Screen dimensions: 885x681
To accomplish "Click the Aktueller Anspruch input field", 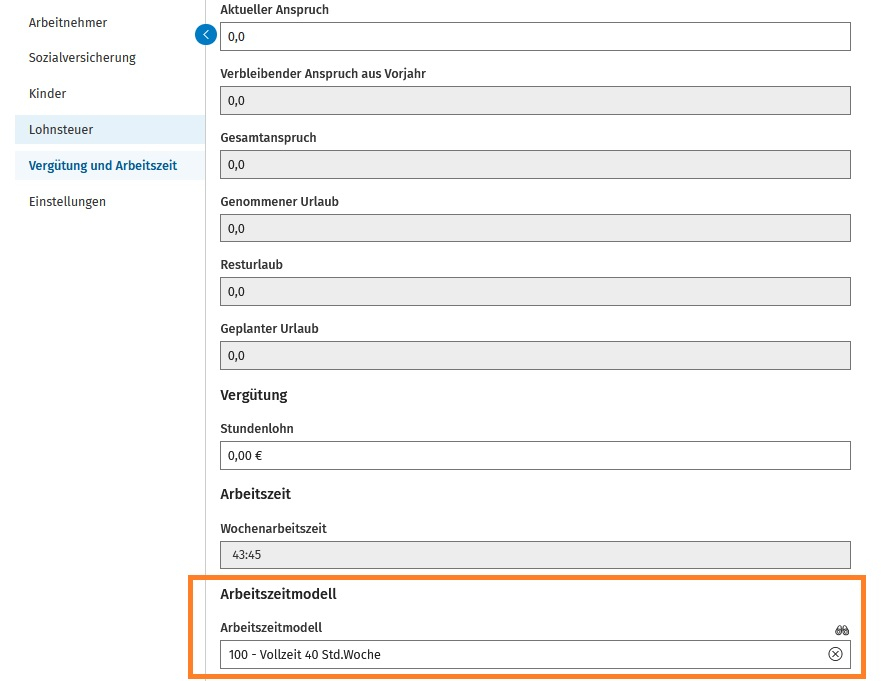I will tap(535, 37).
